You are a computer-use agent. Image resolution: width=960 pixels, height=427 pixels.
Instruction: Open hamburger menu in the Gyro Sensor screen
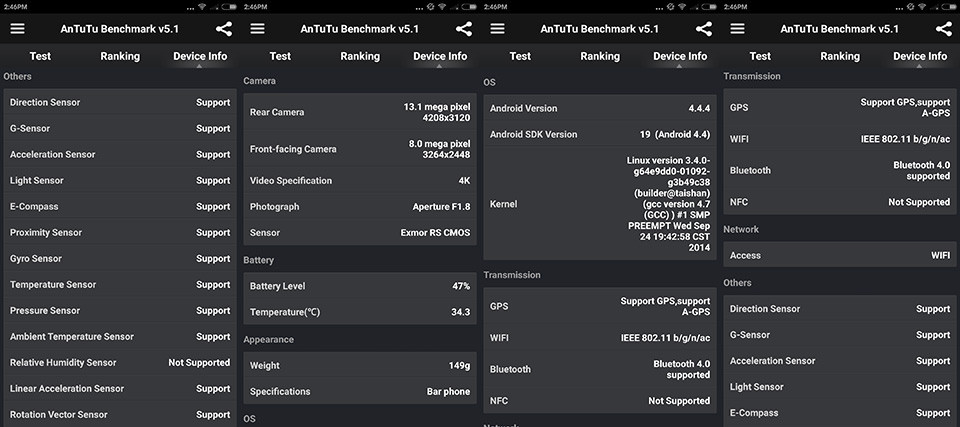tap(17, 29)
